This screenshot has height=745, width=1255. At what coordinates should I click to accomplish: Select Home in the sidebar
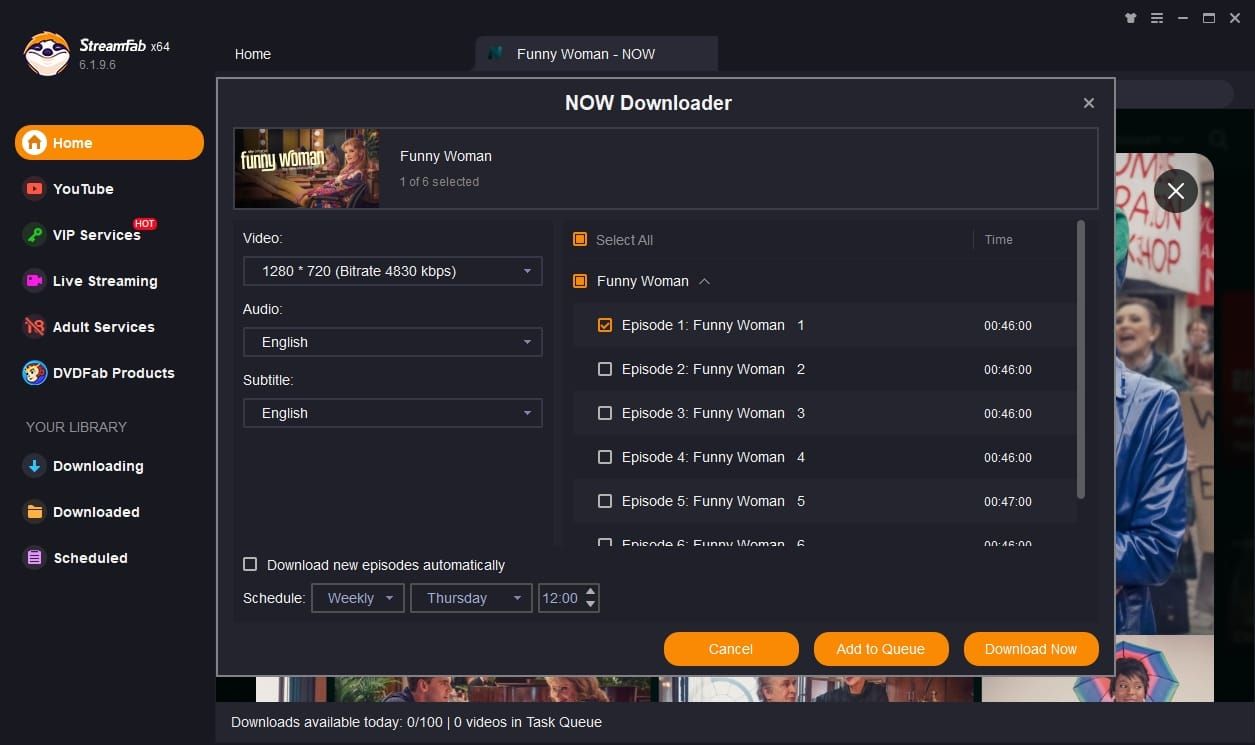[x=109, y=143]
